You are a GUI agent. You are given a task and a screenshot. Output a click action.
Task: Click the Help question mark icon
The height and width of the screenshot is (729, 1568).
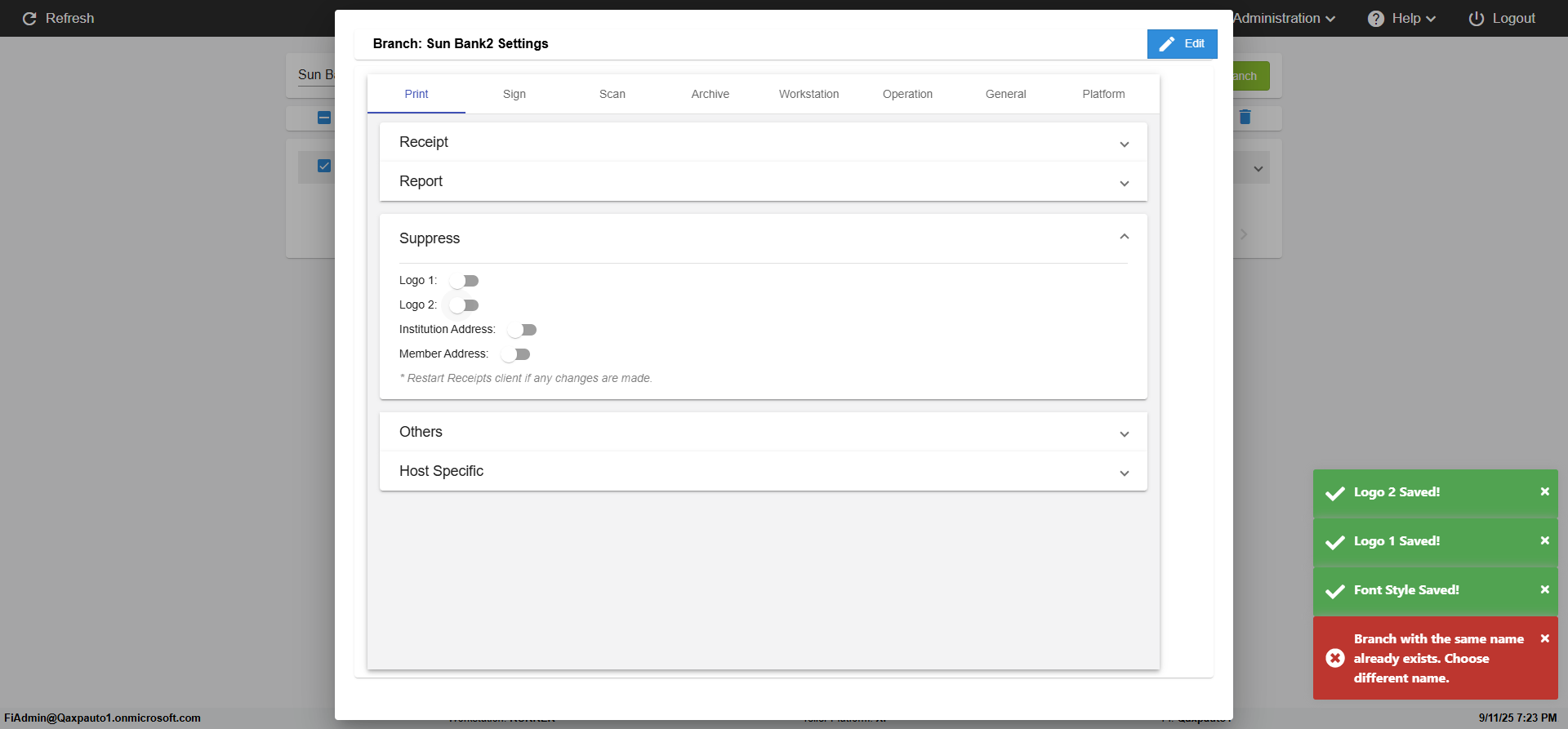tap(1376, 18)
